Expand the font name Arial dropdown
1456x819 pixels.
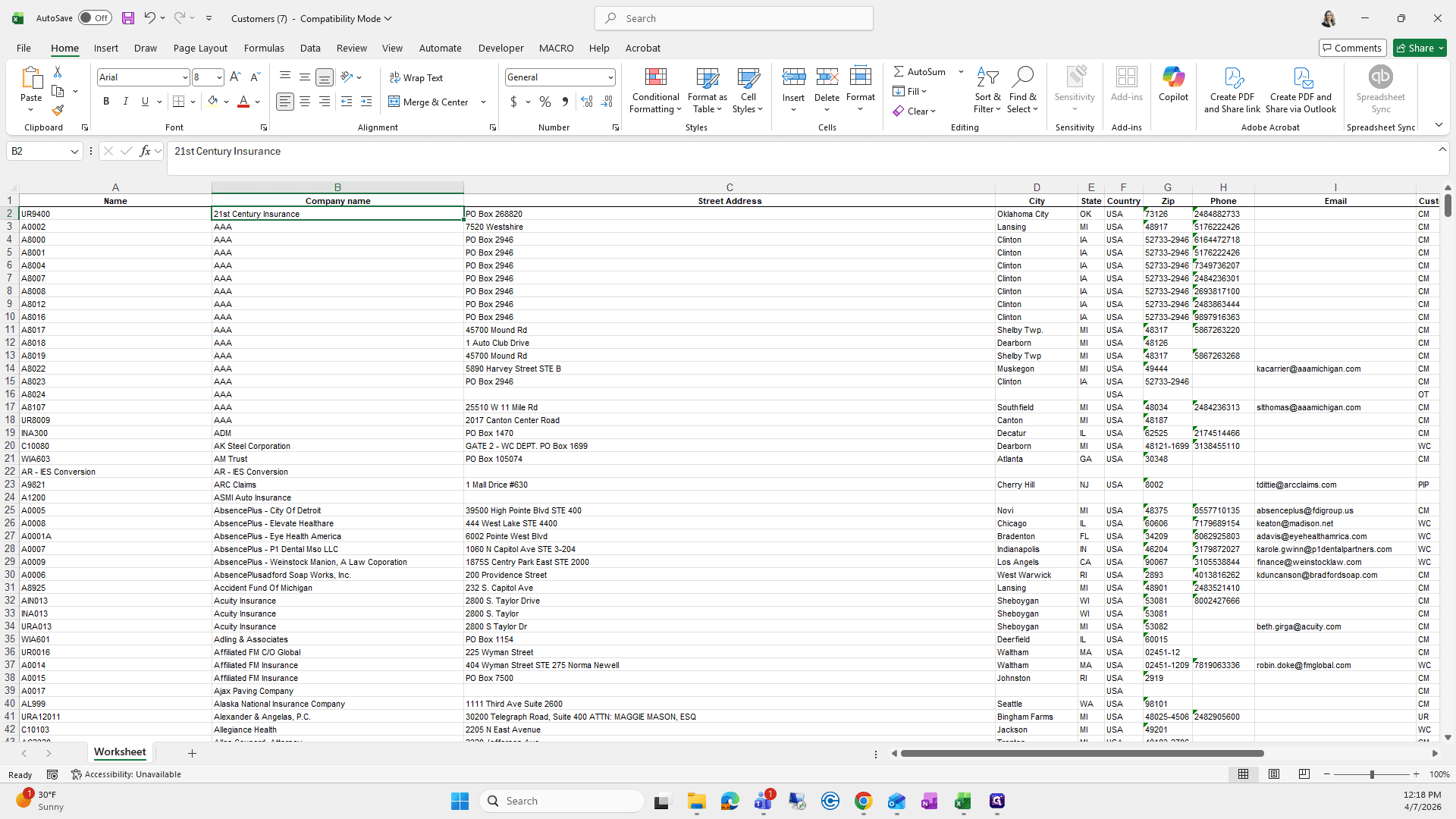point(184,77)
